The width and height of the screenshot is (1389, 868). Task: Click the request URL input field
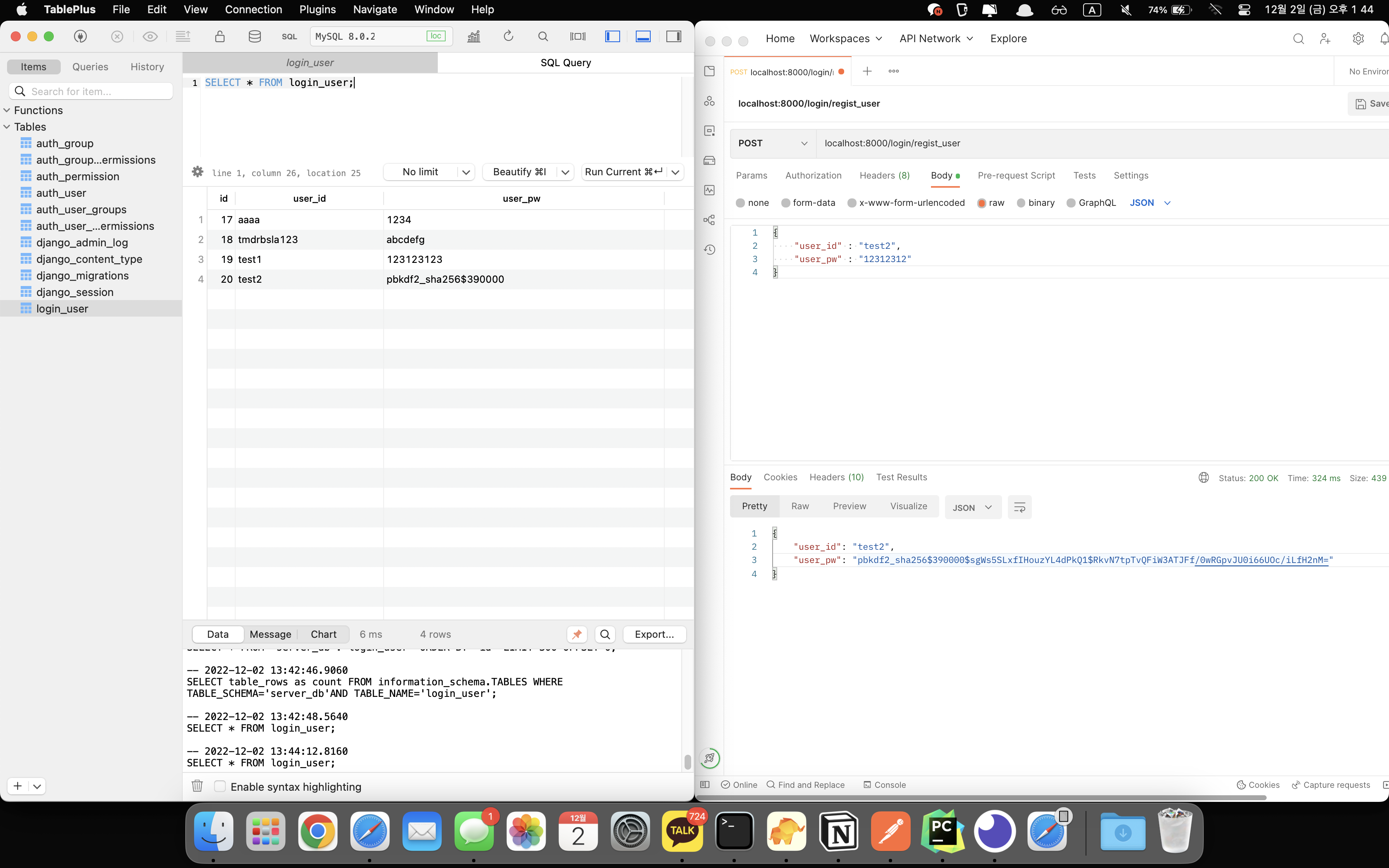(x=1103, y=143)
